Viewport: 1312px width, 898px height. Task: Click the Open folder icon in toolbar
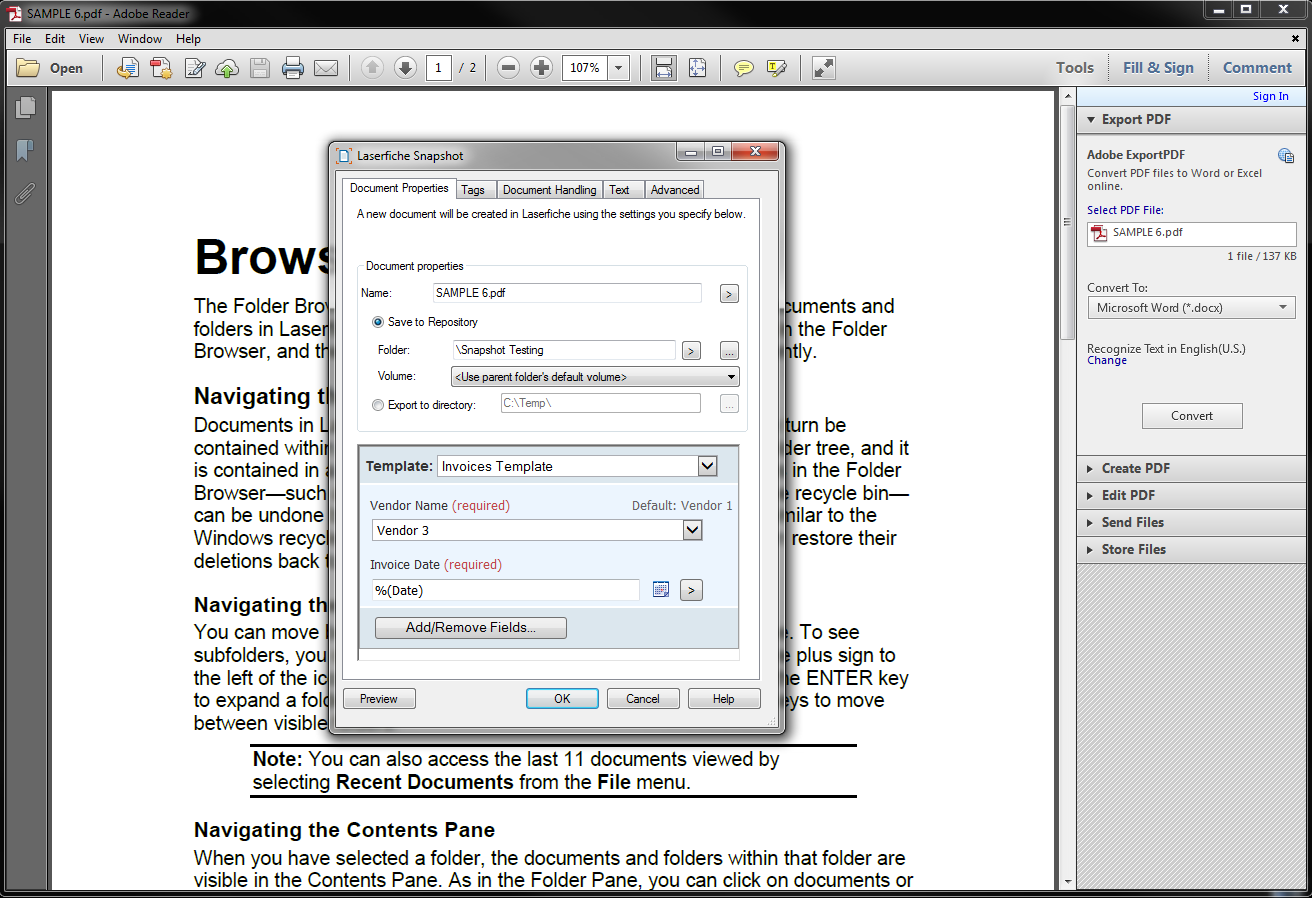pyautogui.click(x=28, y=68)
